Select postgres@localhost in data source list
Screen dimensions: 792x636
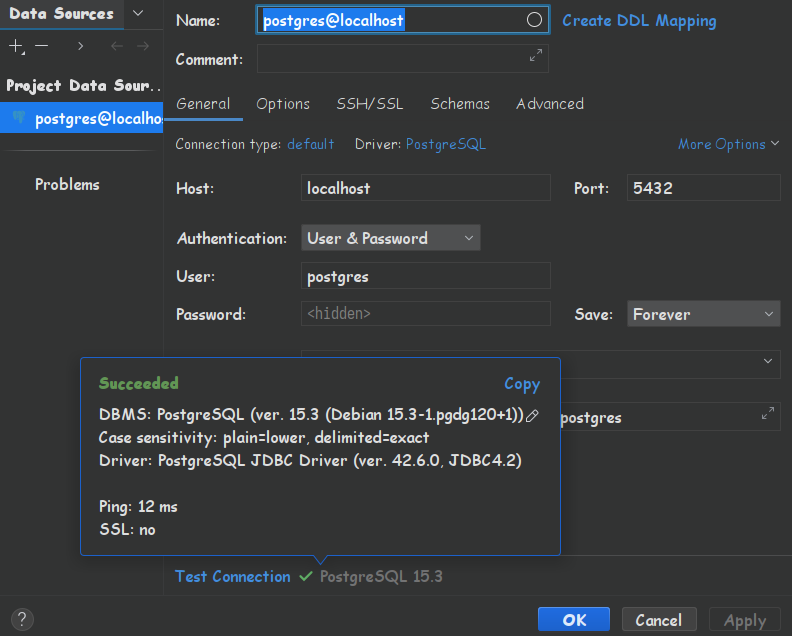[81, 118]
